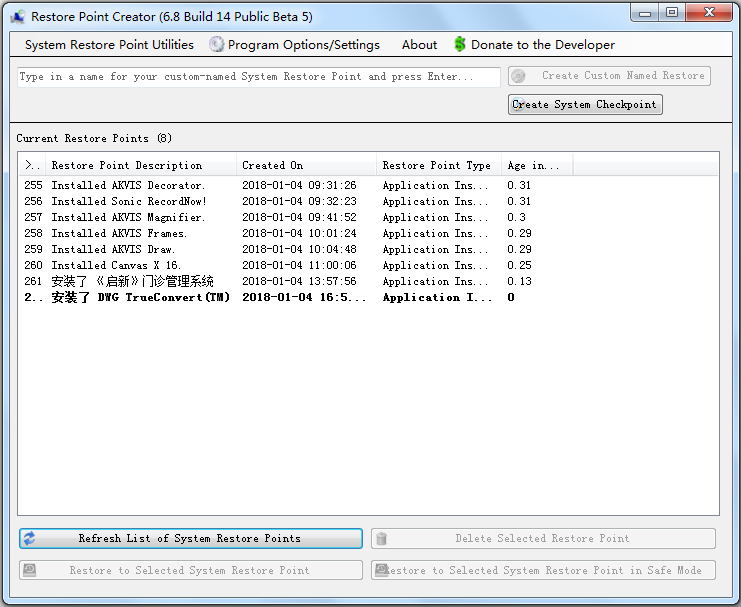Viewport: 741px width, 607px height.
Task: Click ID 260 in the list
Action: [x=33, y=265]
